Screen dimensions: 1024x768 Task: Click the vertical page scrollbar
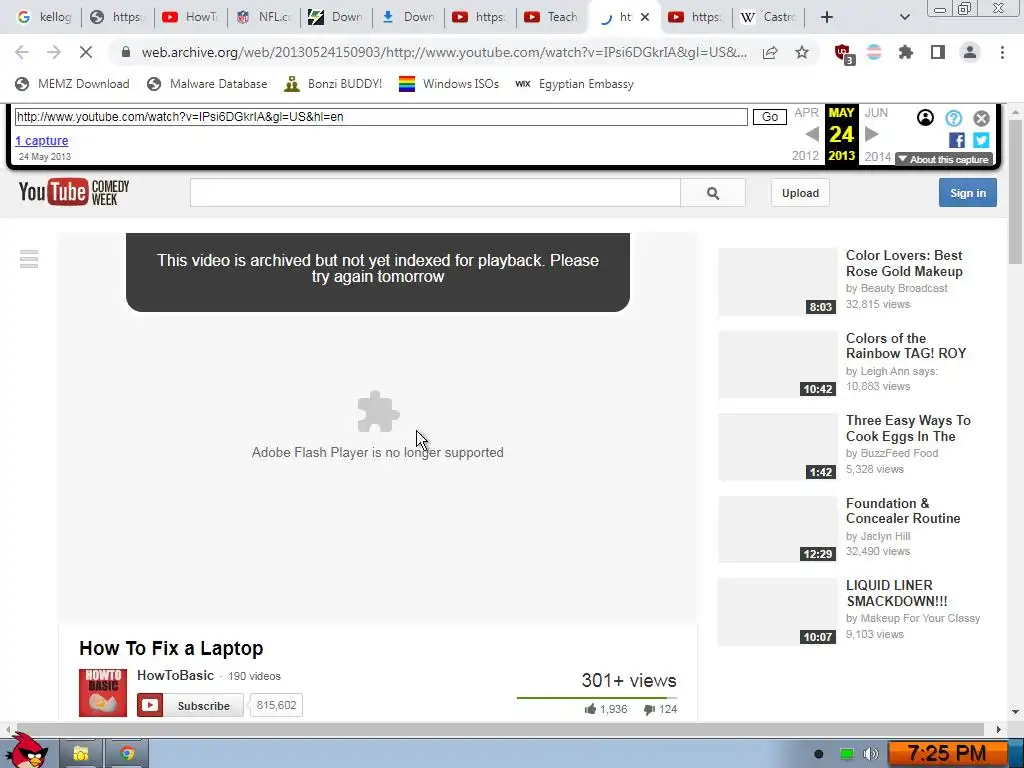[x=1015, y=193]
